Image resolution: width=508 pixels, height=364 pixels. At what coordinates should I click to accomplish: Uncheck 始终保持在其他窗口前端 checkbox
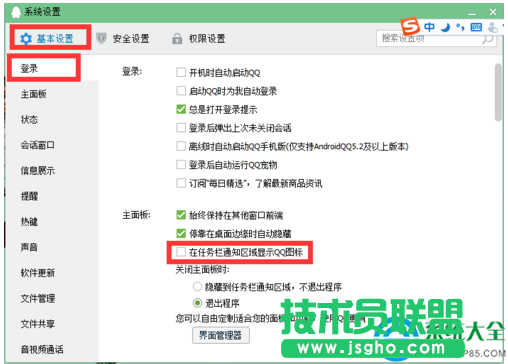(181, 215)
